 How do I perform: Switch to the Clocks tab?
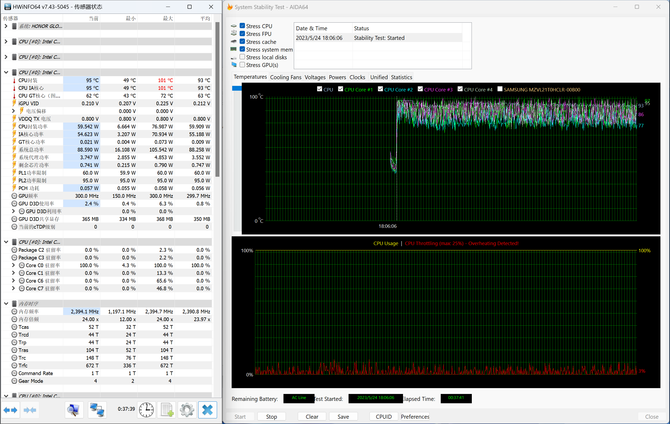357,77
